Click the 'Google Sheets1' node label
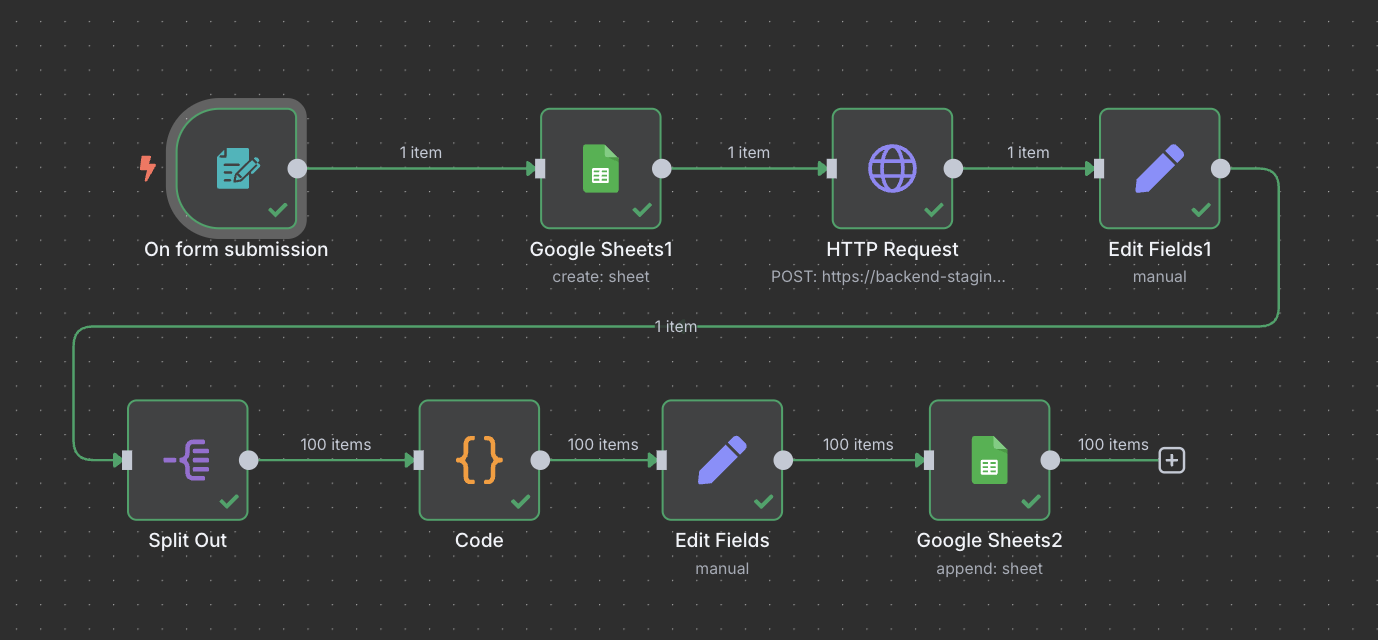 point(601,250)
